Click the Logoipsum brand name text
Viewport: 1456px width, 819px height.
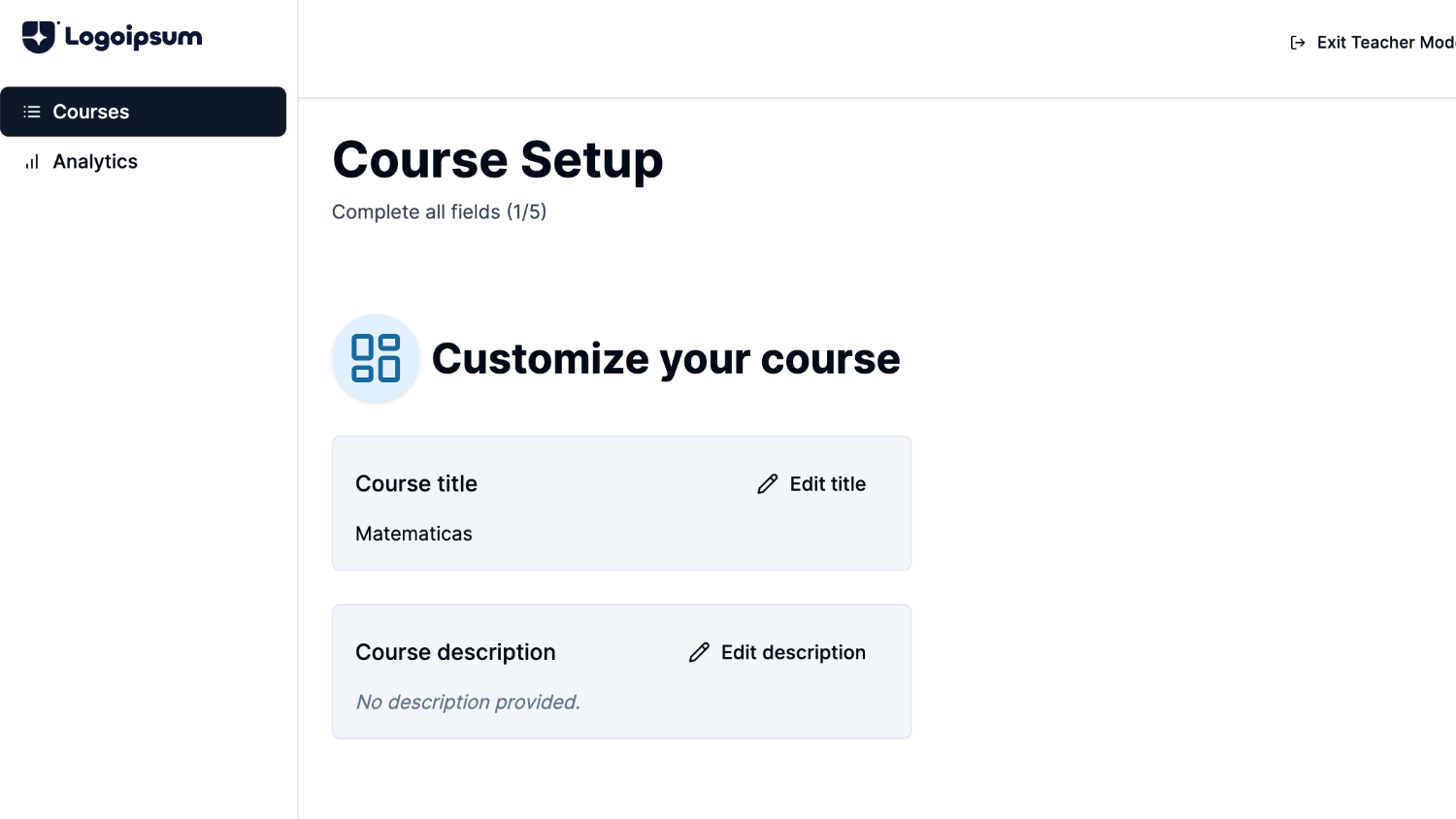[x=134, y=38]
